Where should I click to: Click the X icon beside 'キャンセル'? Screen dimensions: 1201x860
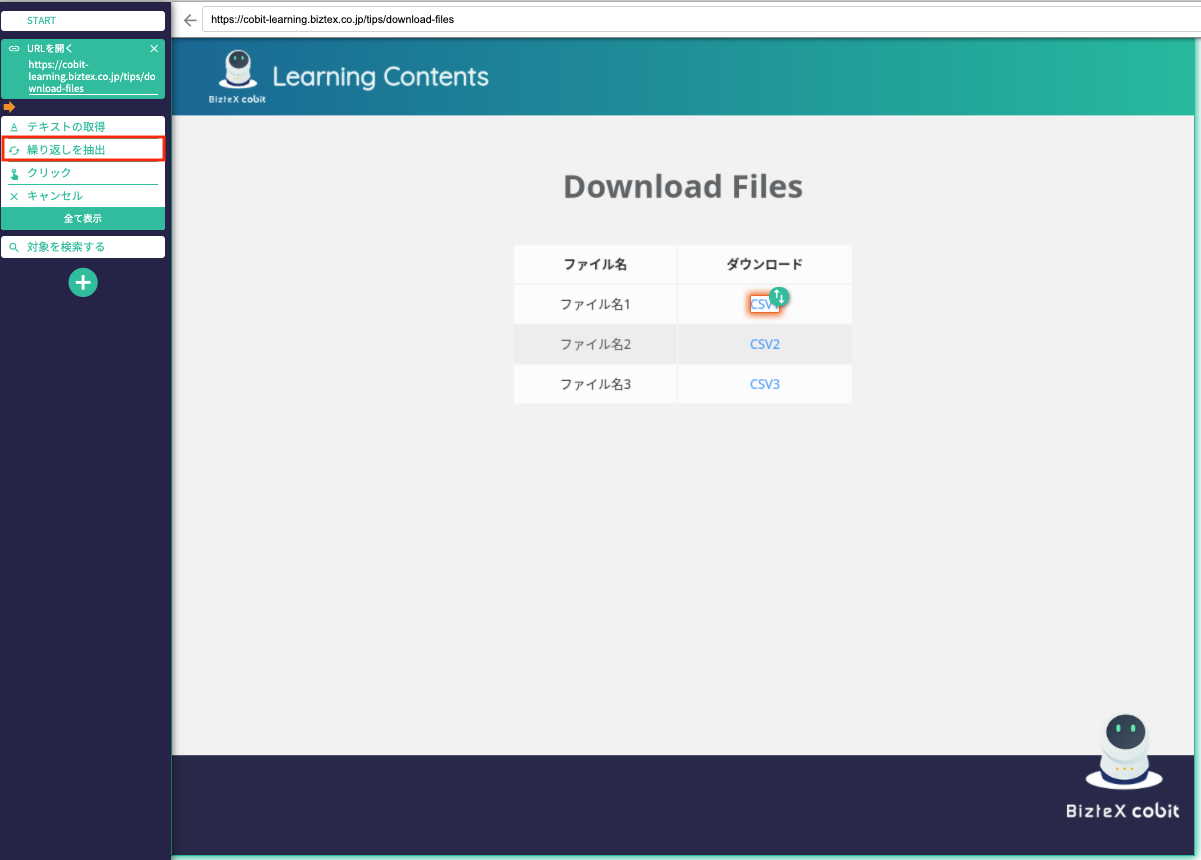pos(14,196)
